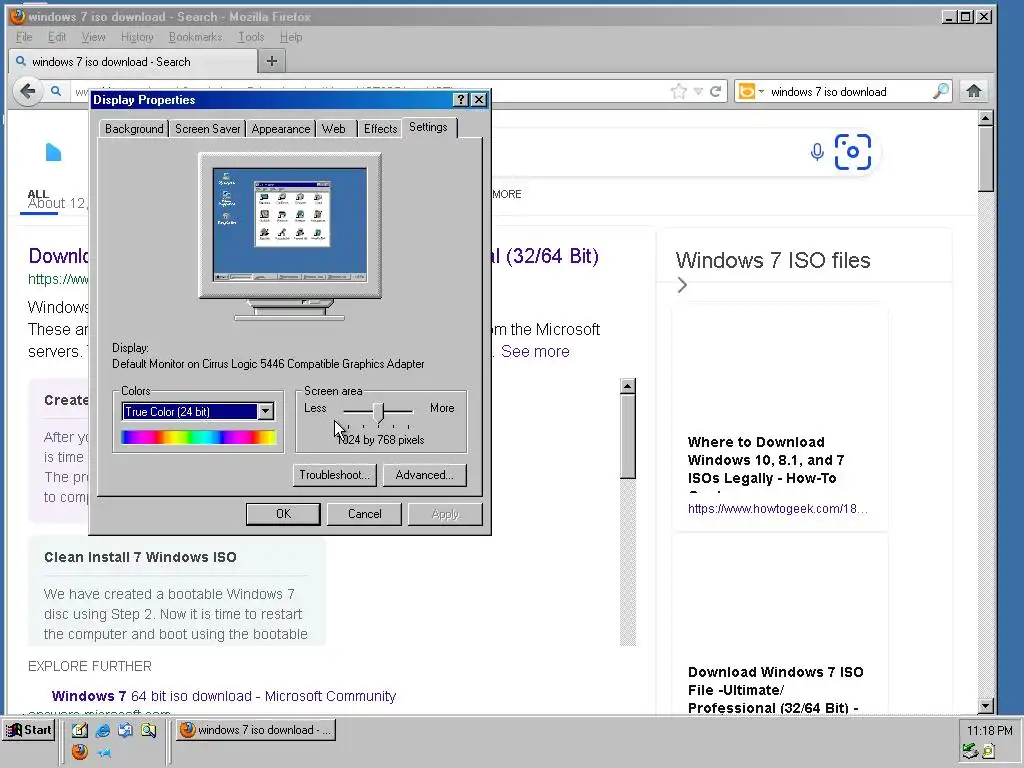Click the blue fish quick launch icon

(104, 753)
